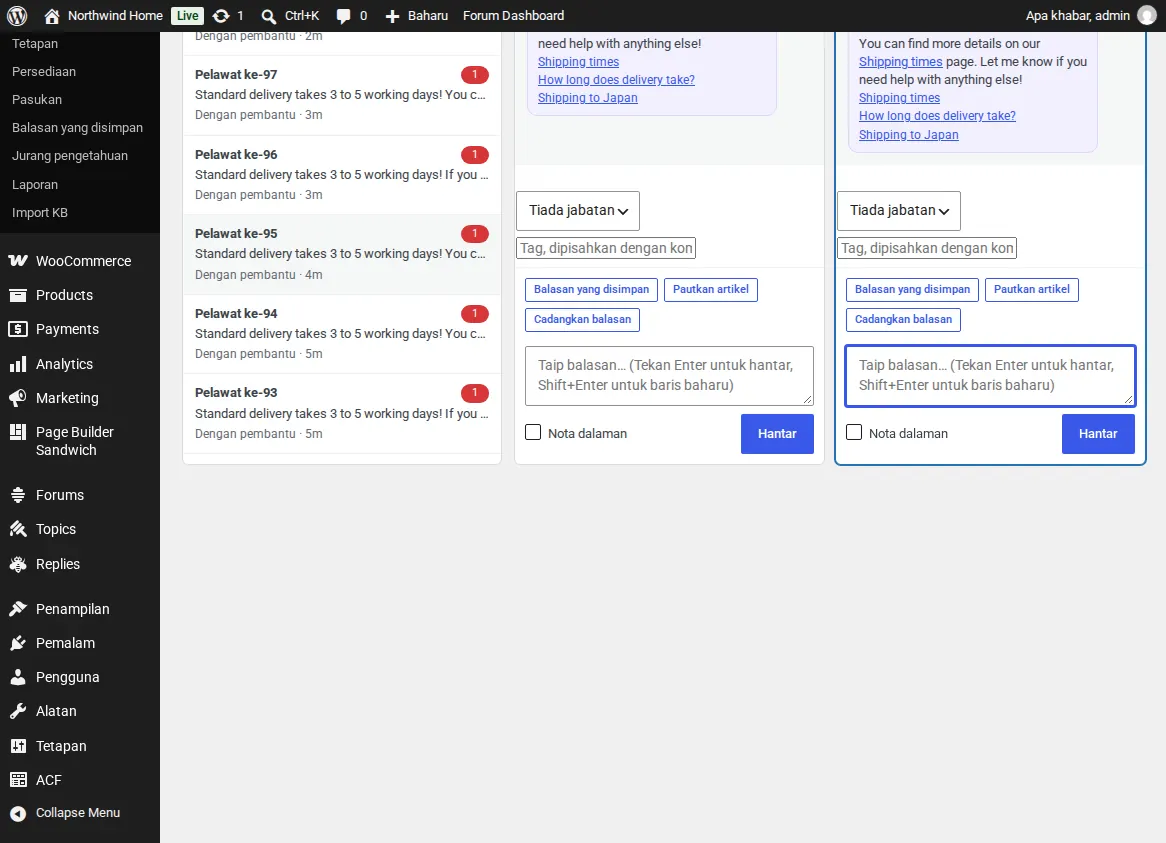Click the Tetapan sliders icon at bottom

[18, 746]
